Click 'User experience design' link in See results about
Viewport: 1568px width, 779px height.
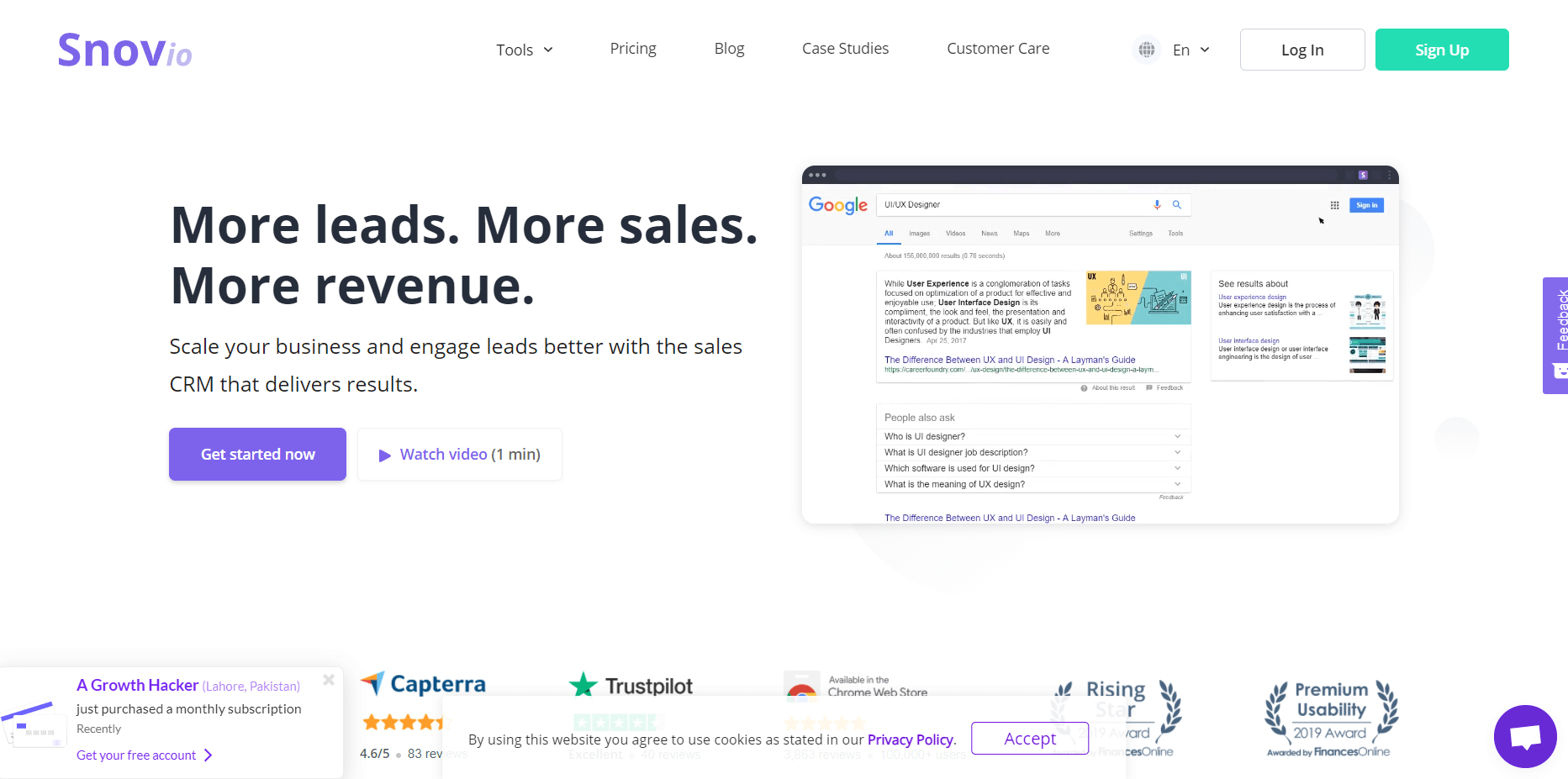coord(1252,297)
